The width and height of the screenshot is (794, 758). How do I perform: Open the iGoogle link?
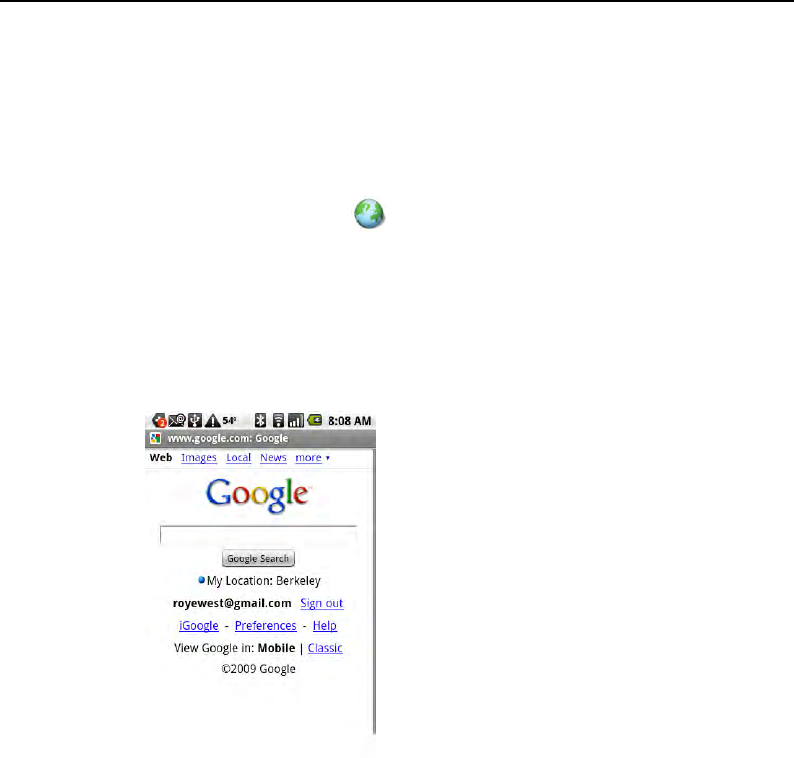pyautogui.click(x=198, y=626)
